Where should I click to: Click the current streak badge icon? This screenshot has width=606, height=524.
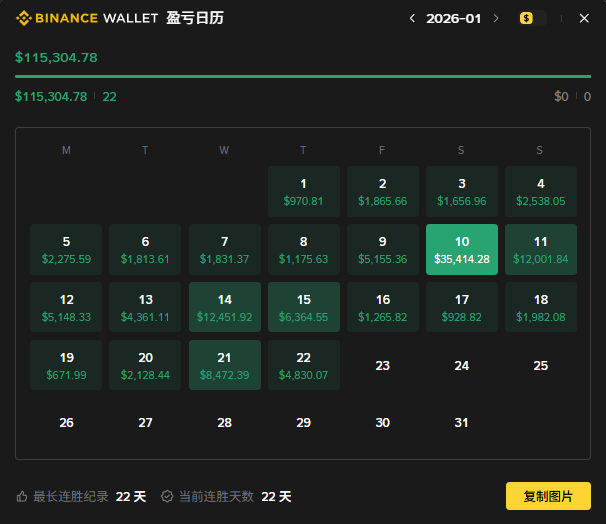tap(167, 496)
